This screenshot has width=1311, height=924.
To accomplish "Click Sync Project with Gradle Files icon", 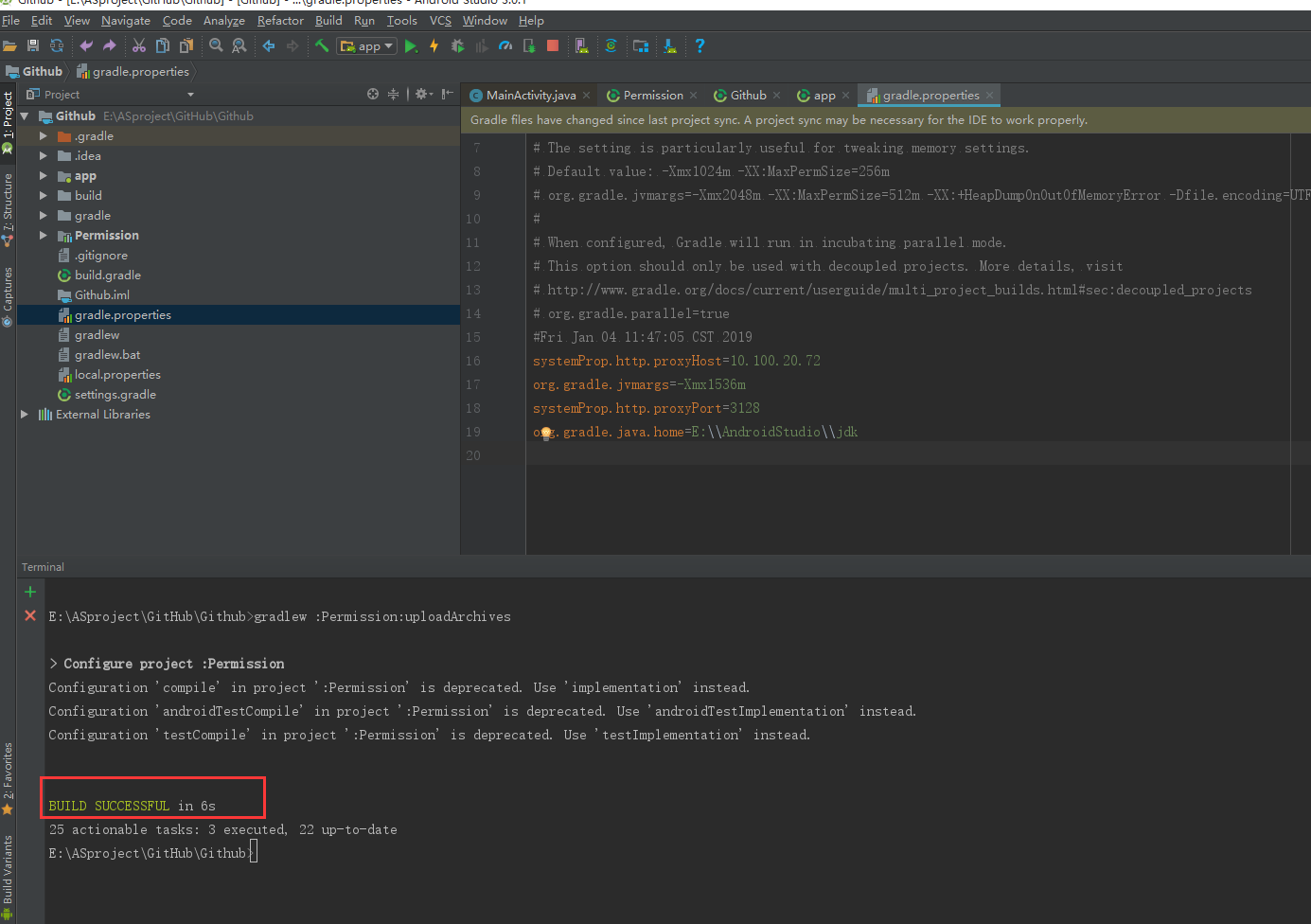I will pyautogui.click(x=611, y=45).
